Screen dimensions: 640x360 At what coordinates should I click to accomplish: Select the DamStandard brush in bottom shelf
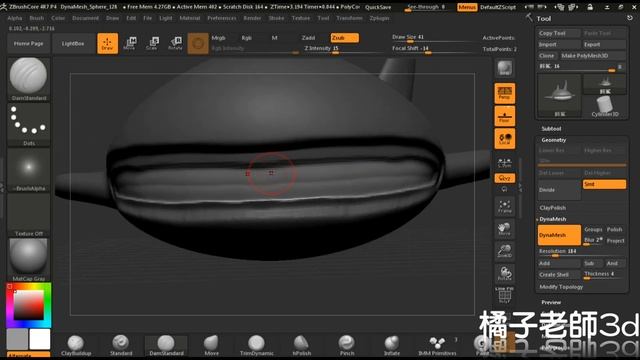click(x=166, y=345)
